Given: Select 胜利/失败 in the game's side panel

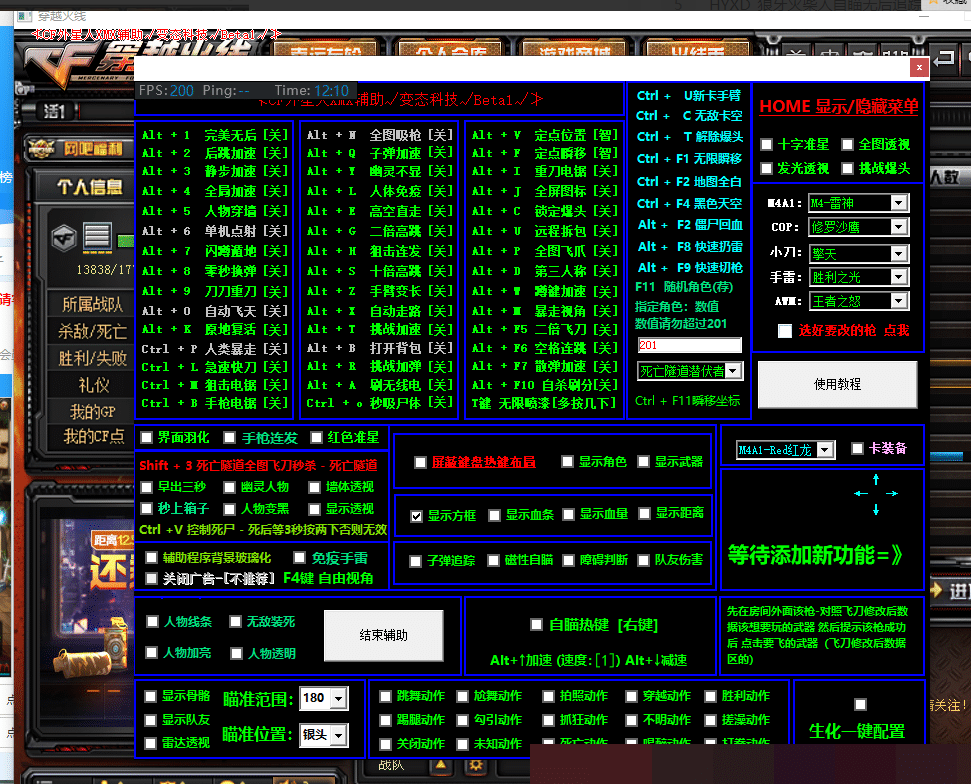Looking at the screenshot, I should pos(91,358).
